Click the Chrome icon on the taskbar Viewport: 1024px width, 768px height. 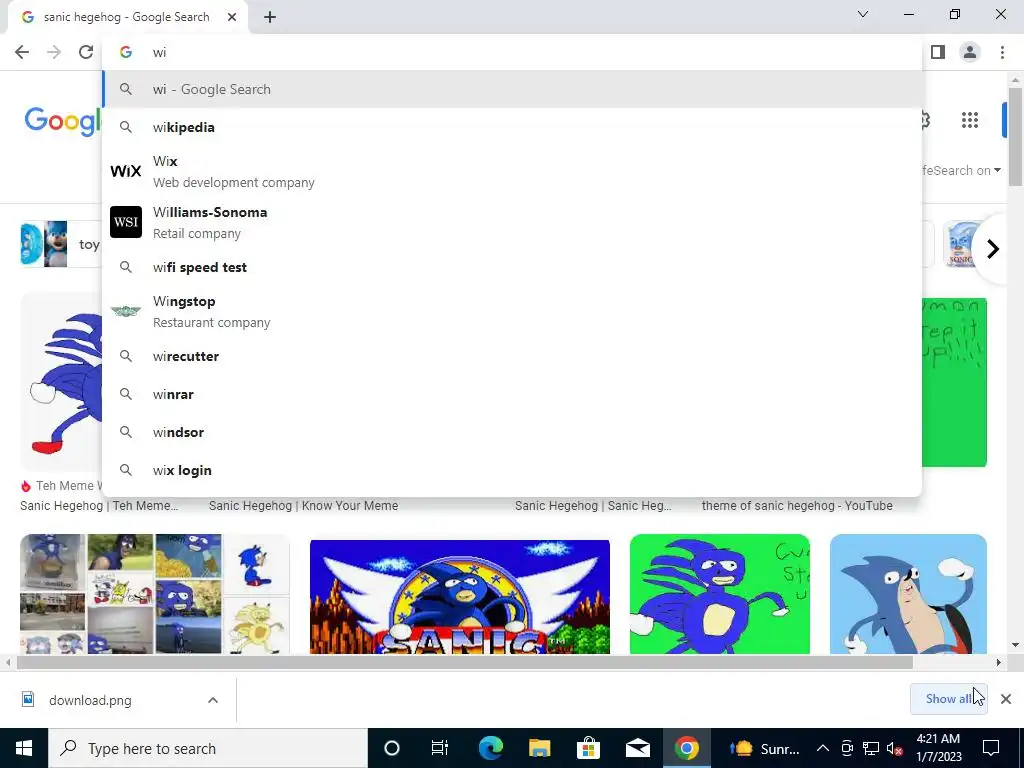pos(686,748)
